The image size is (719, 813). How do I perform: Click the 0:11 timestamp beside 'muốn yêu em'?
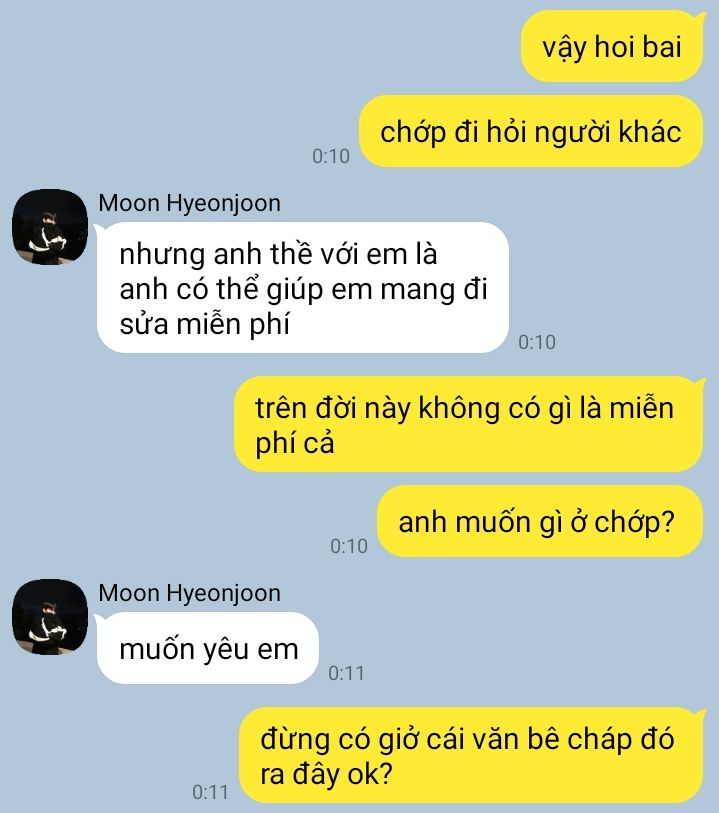[x=346, y=673]
